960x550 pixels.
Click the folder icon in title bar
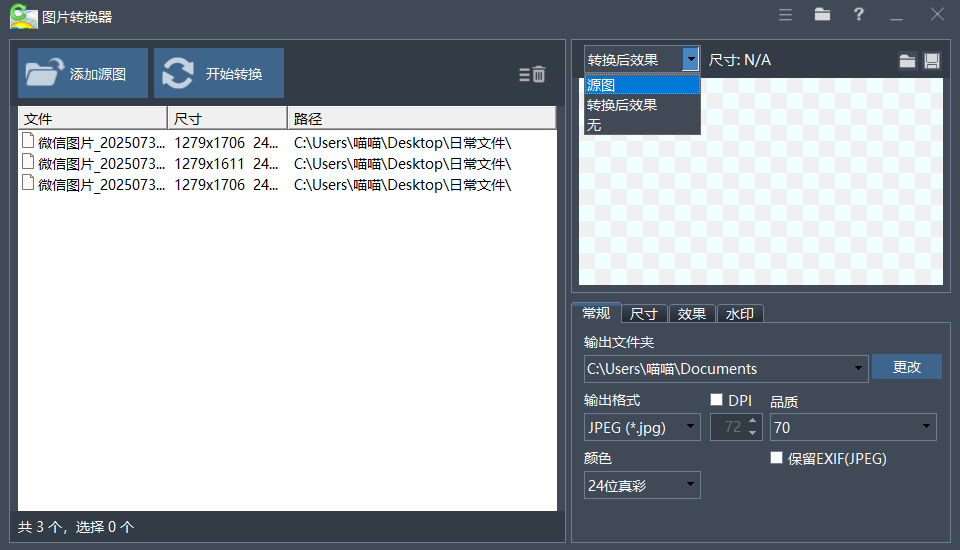point(822,15)
